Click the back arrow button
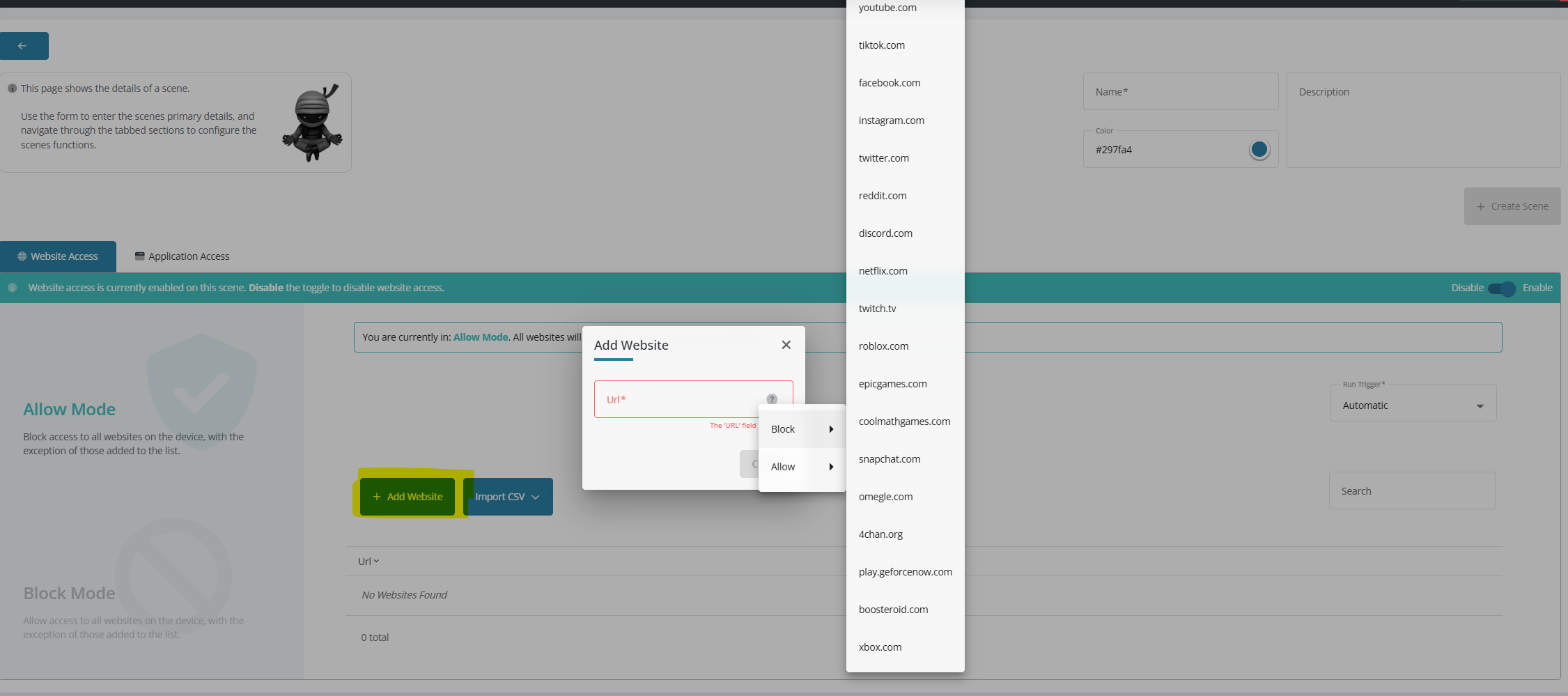Viewport: 1568px width, 696px height. (x=24, y=46)
